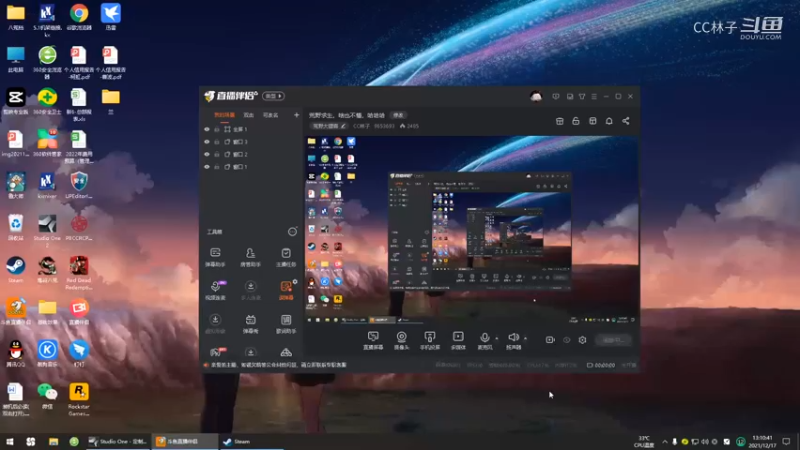This screenshot has width=800, height=450.
Task: Click the share icon in header
Action: coord(626,121)
